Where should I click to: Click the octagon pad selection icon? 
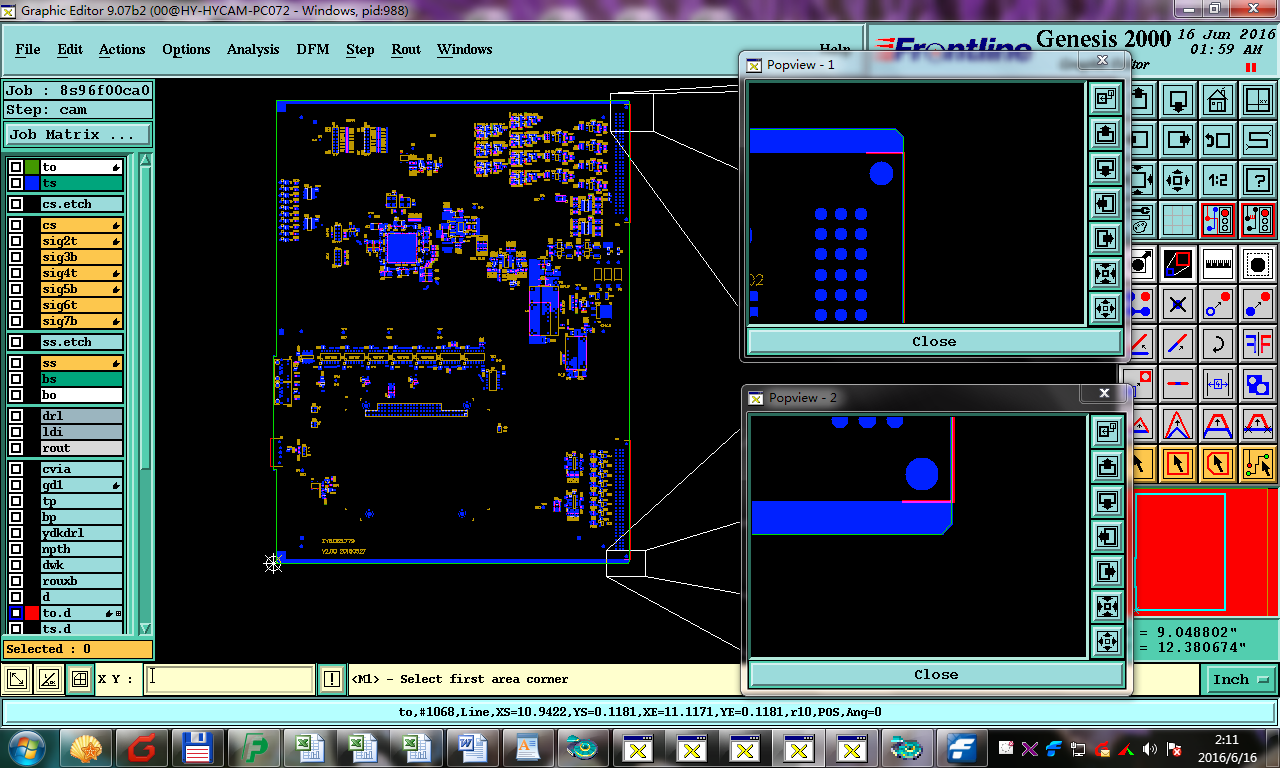pos(1257,264)
